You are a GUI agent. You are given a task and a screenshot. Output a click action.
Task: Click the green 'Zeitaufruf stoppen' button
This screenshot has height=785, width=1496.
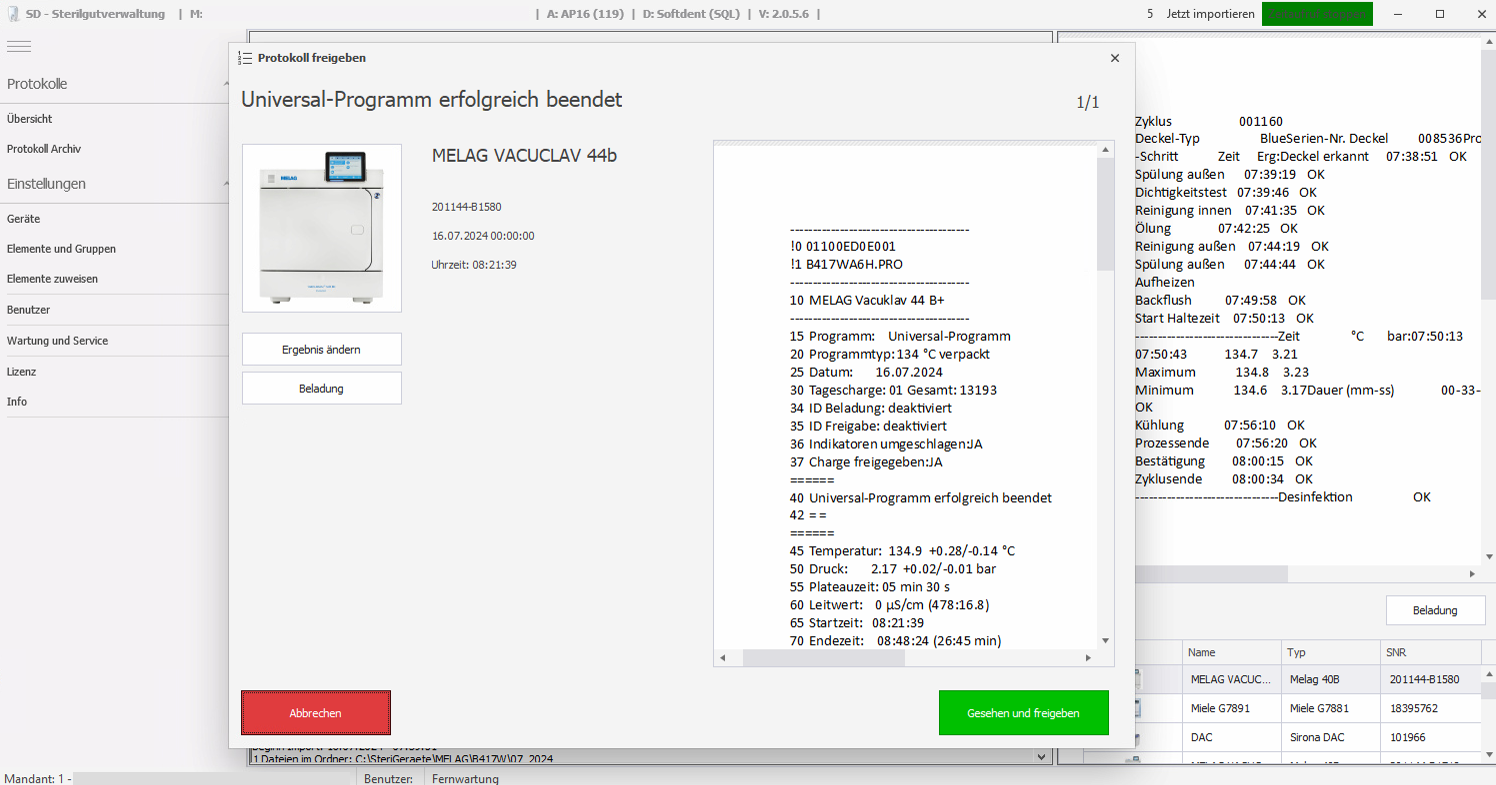[1317, 14]
